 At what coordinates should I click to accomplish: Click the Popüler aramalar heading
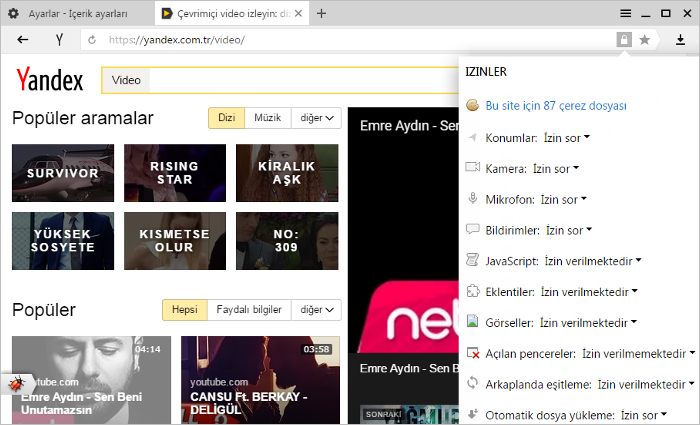click(83, 118)
